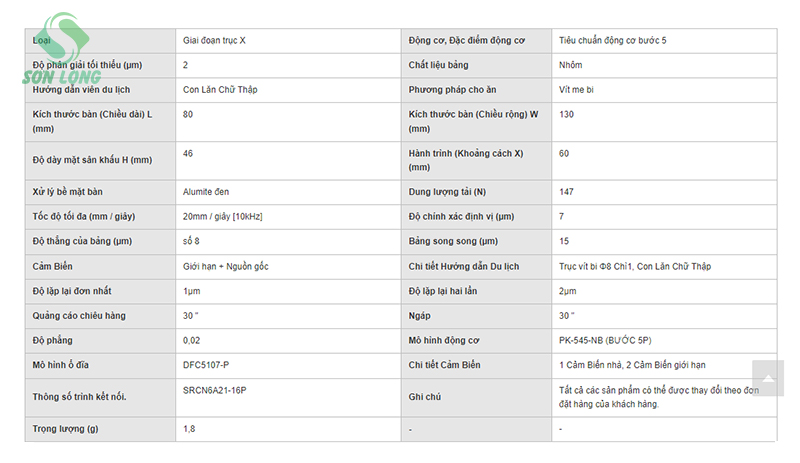Image resolution: width=800 pixels, height=463 pixels.
Task: Click the 'Mô hình động cơ' label
Action: 444,340
